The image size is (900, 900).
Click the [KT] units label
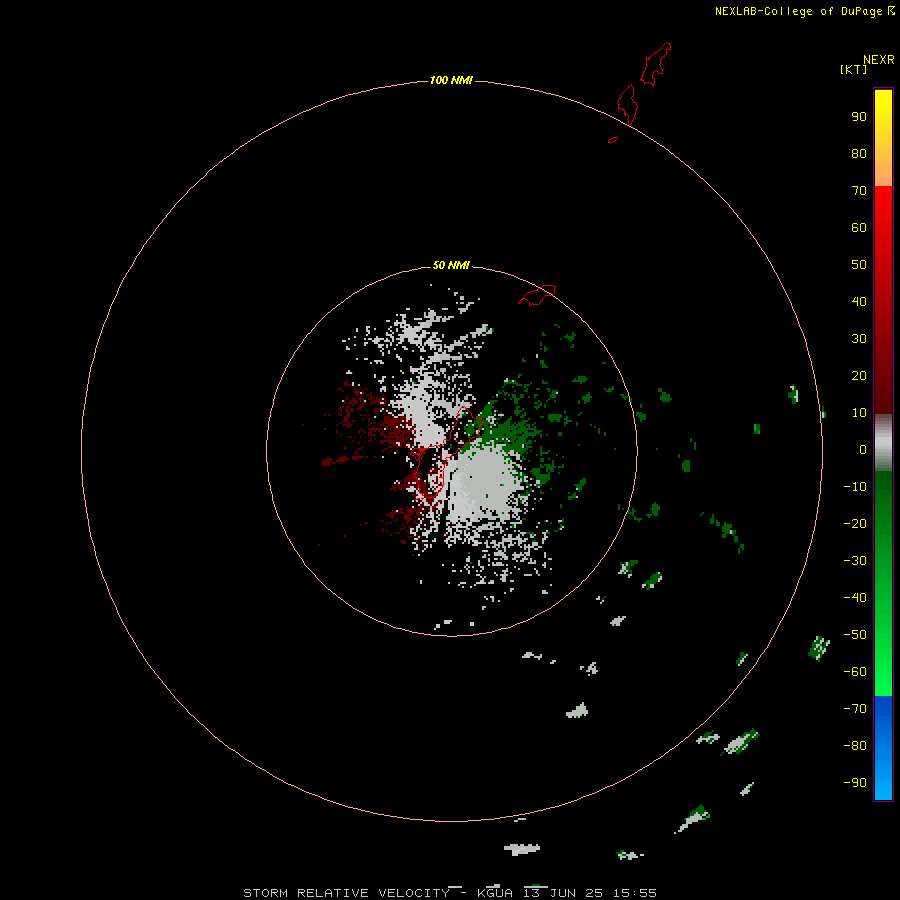coord(854,69)
